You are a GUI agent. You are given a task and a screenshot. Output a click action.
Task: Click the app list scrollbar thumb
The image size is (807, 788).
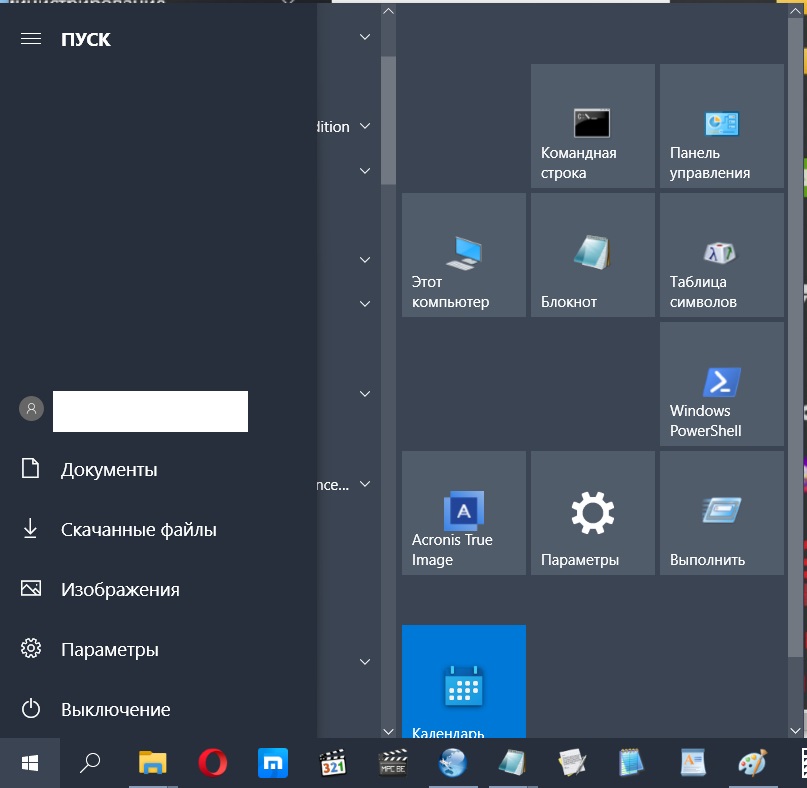pos(389,120)
